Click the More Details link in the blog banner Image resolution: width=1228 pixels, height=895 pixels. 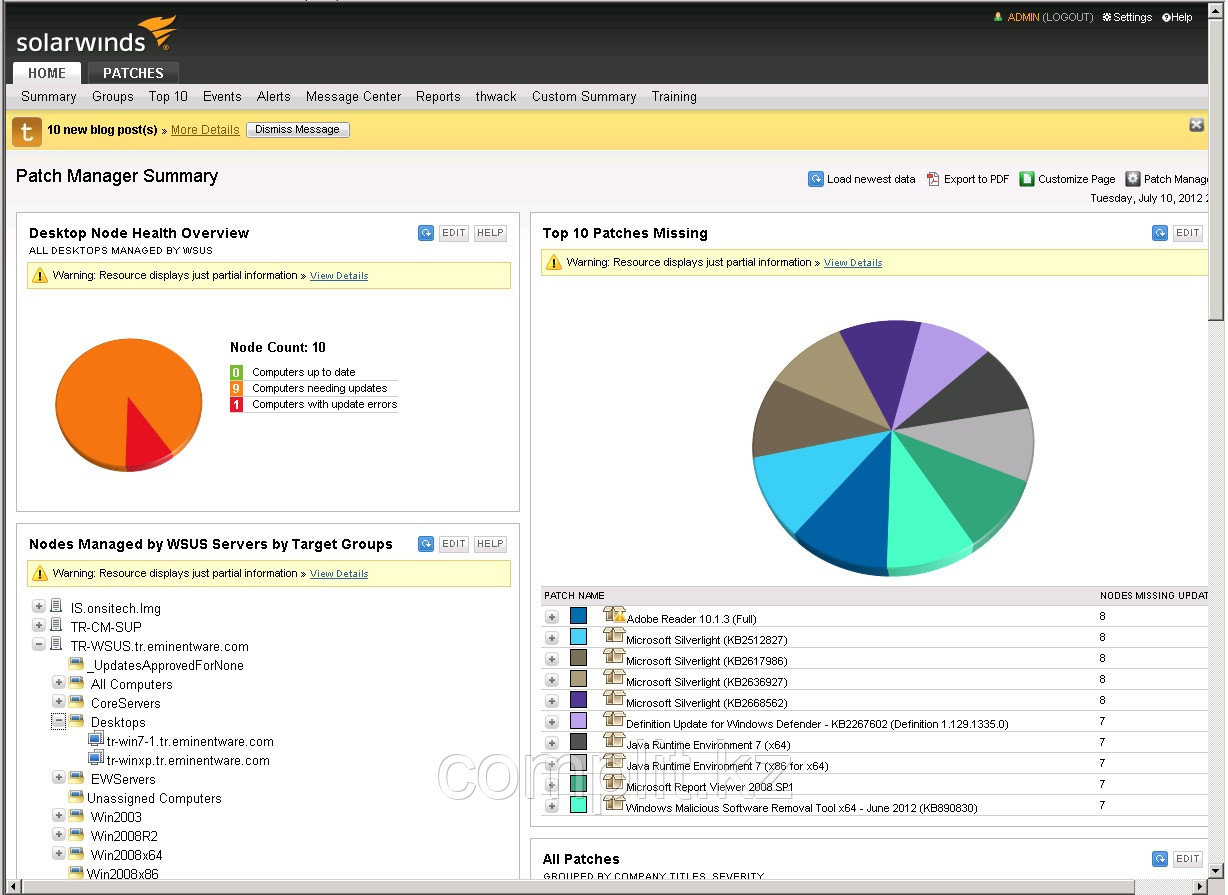coord(204,130)
